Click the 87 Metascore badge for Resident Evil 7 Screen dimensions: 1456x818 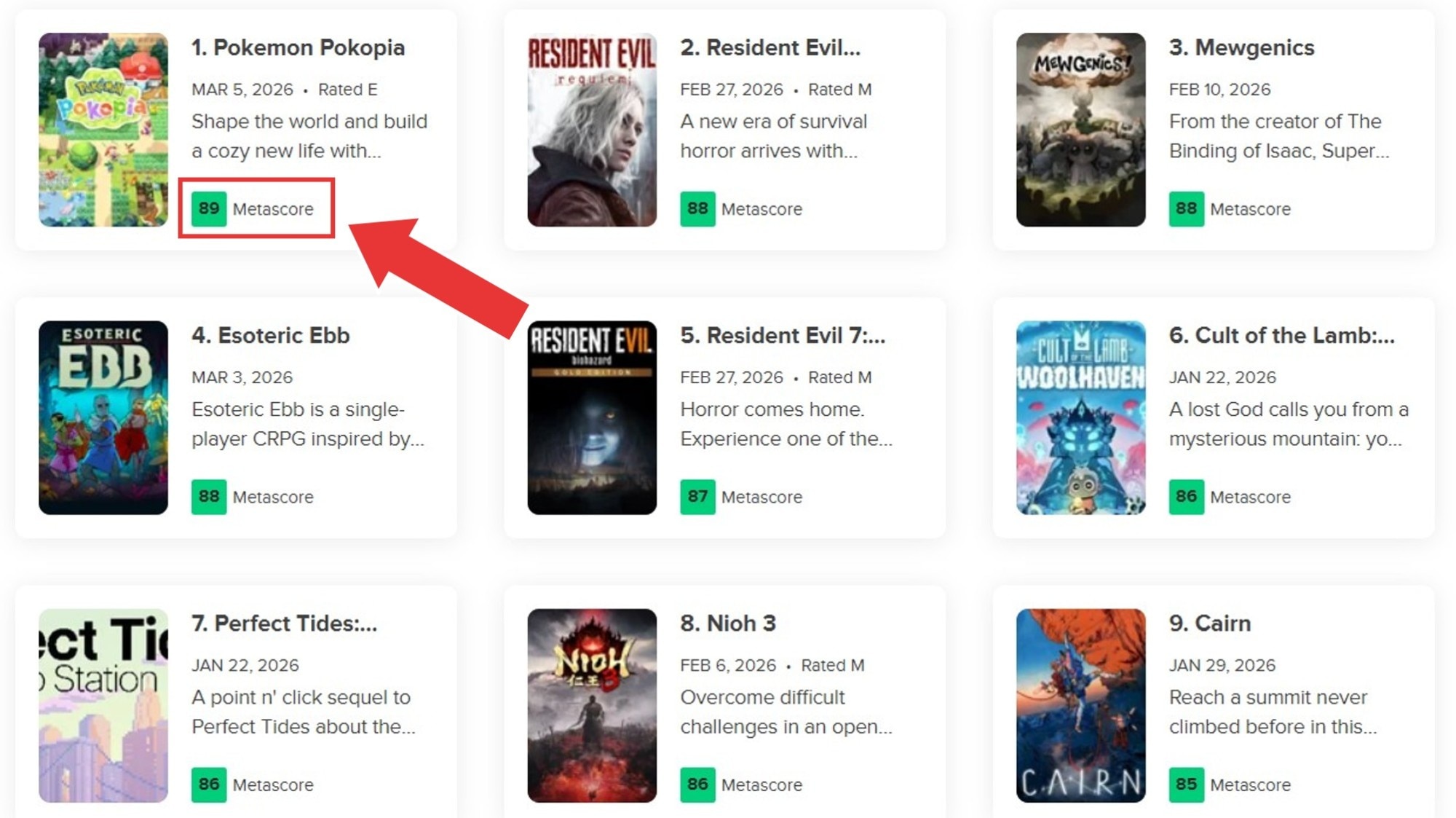coord(697,497)
